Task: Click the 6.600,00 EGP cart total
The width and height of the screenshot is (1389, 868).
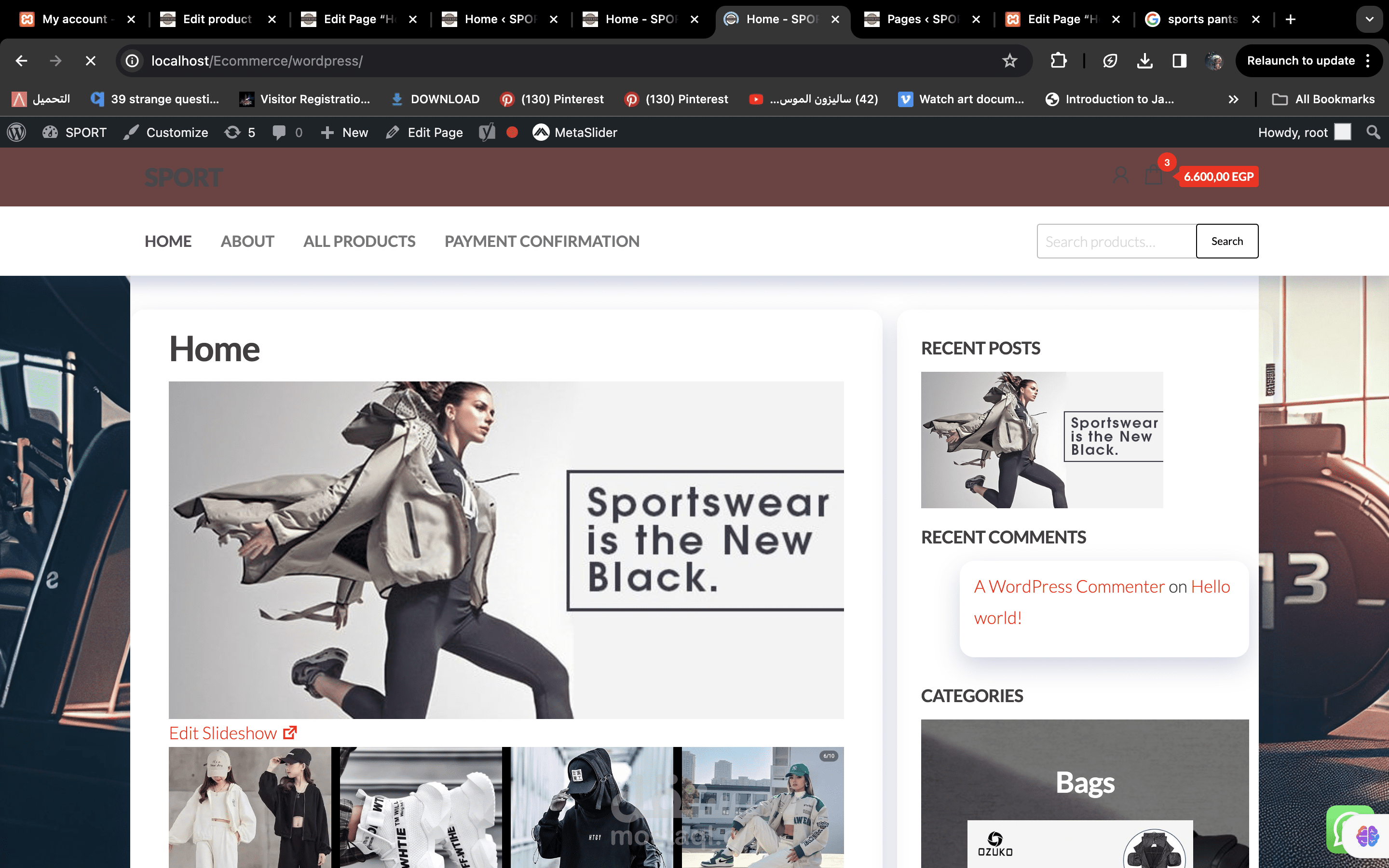Action: coord(1218,177)
